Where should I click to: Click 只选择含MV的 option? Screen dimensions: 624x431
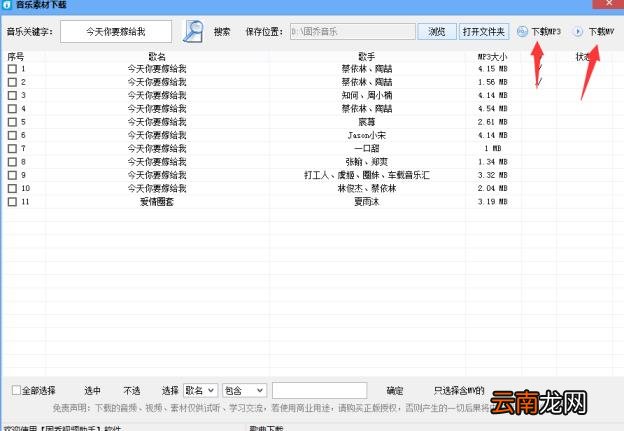pyautogui.click(x=459, y=390)
